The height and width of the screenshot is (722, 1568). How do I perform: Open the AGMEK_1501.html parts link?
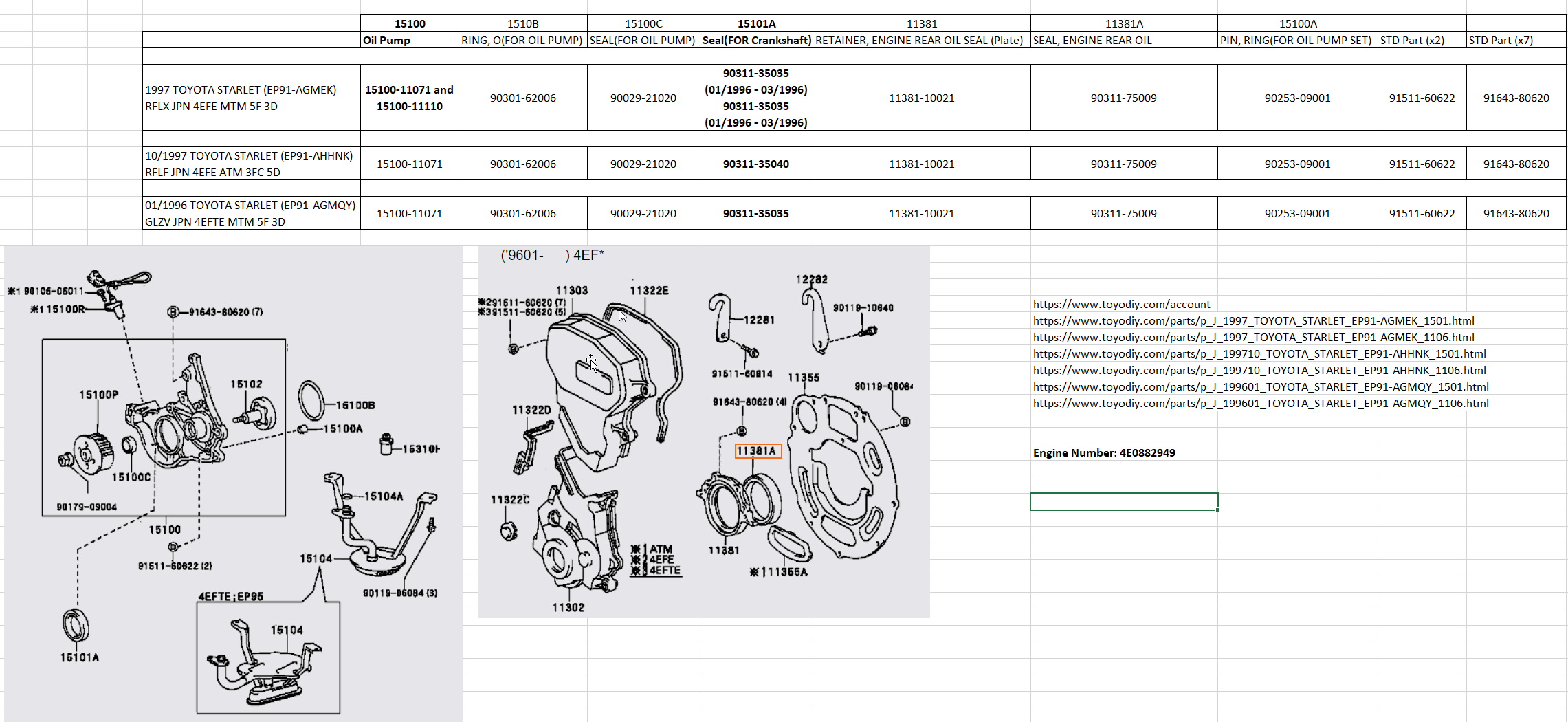pyautogui.click(x=1253, y=320)
